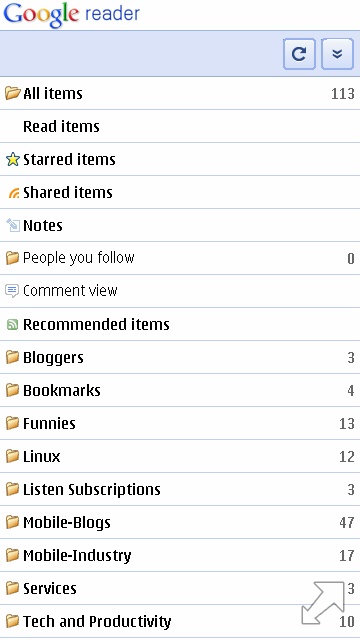Open the Mobile-Blogs folder
Viewport: 360px width, 640px height.
coord(180,522)
